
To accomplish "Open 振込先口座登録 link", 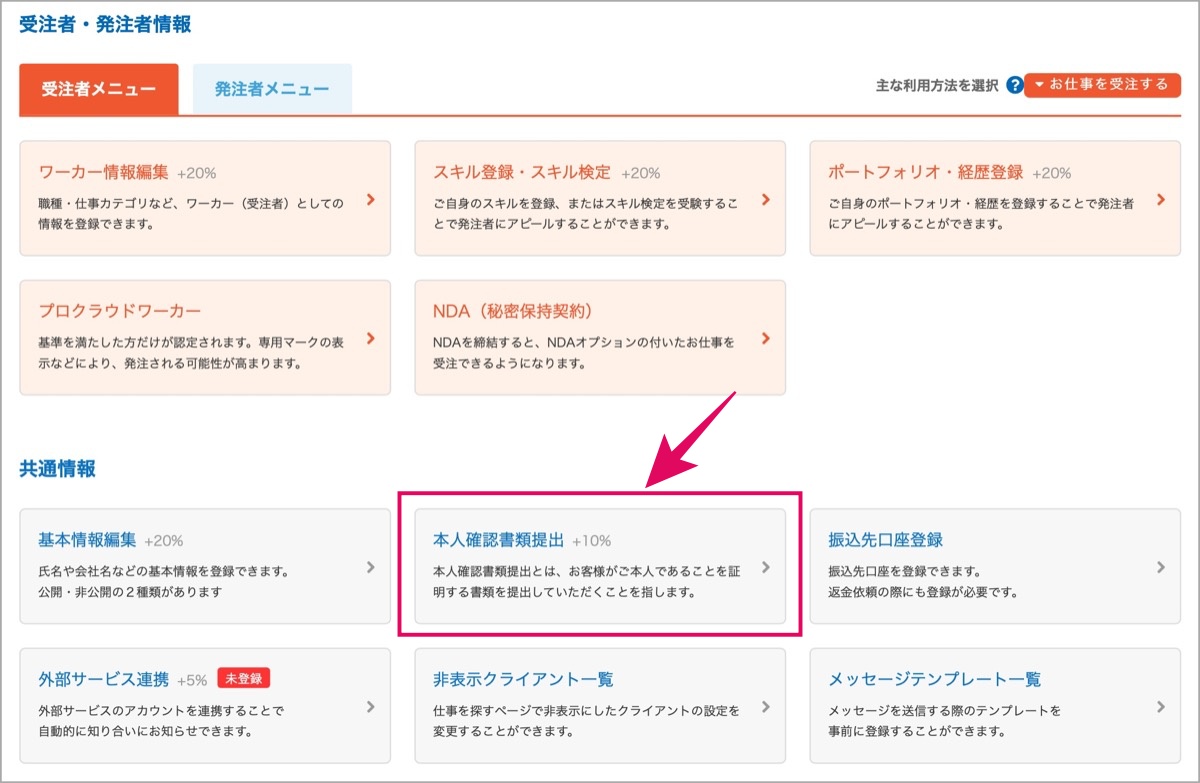I will click(x=885, y=540).
